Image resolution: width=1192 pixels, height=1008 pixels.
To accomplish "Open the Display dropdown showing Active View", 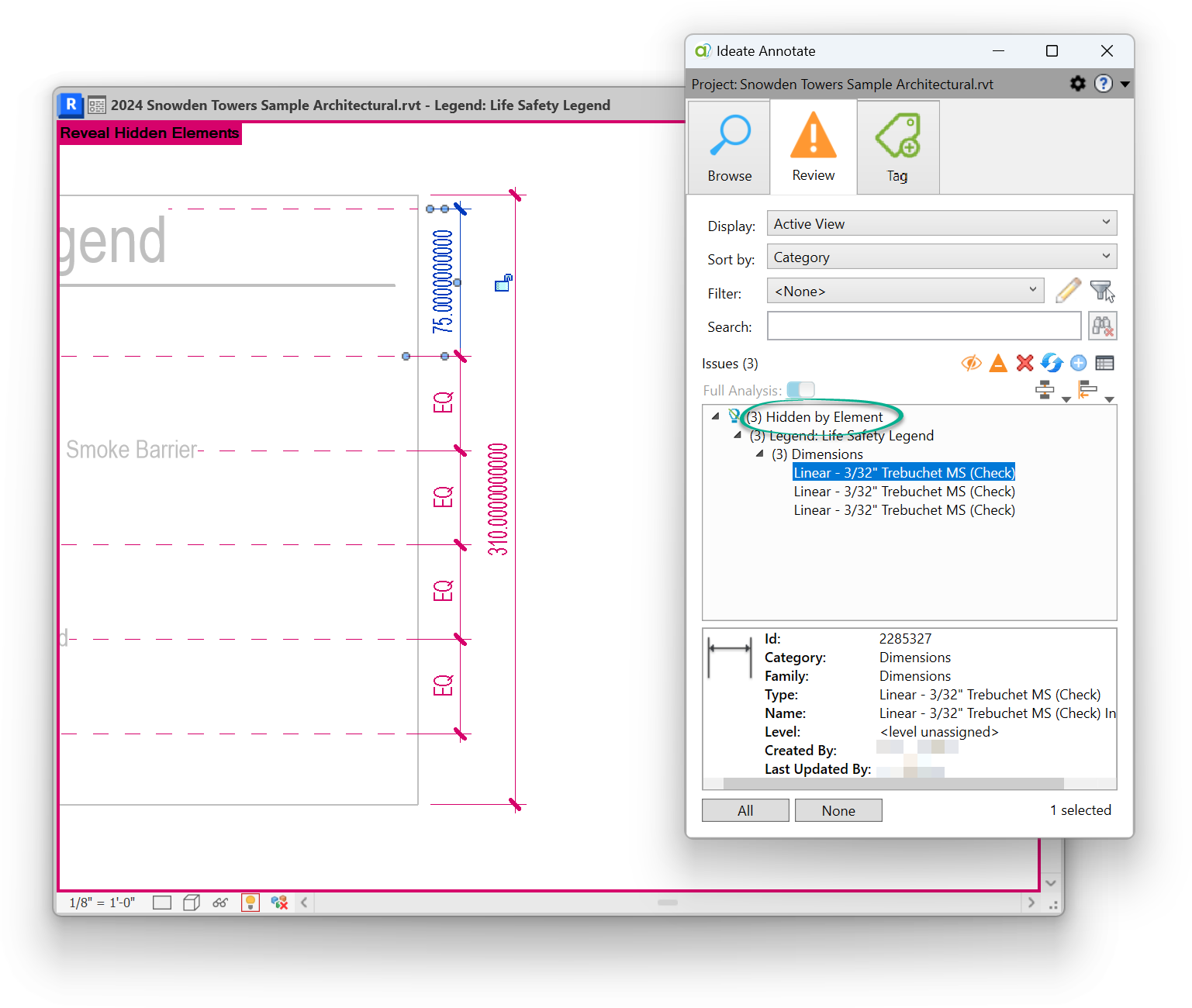I will 942,223.
